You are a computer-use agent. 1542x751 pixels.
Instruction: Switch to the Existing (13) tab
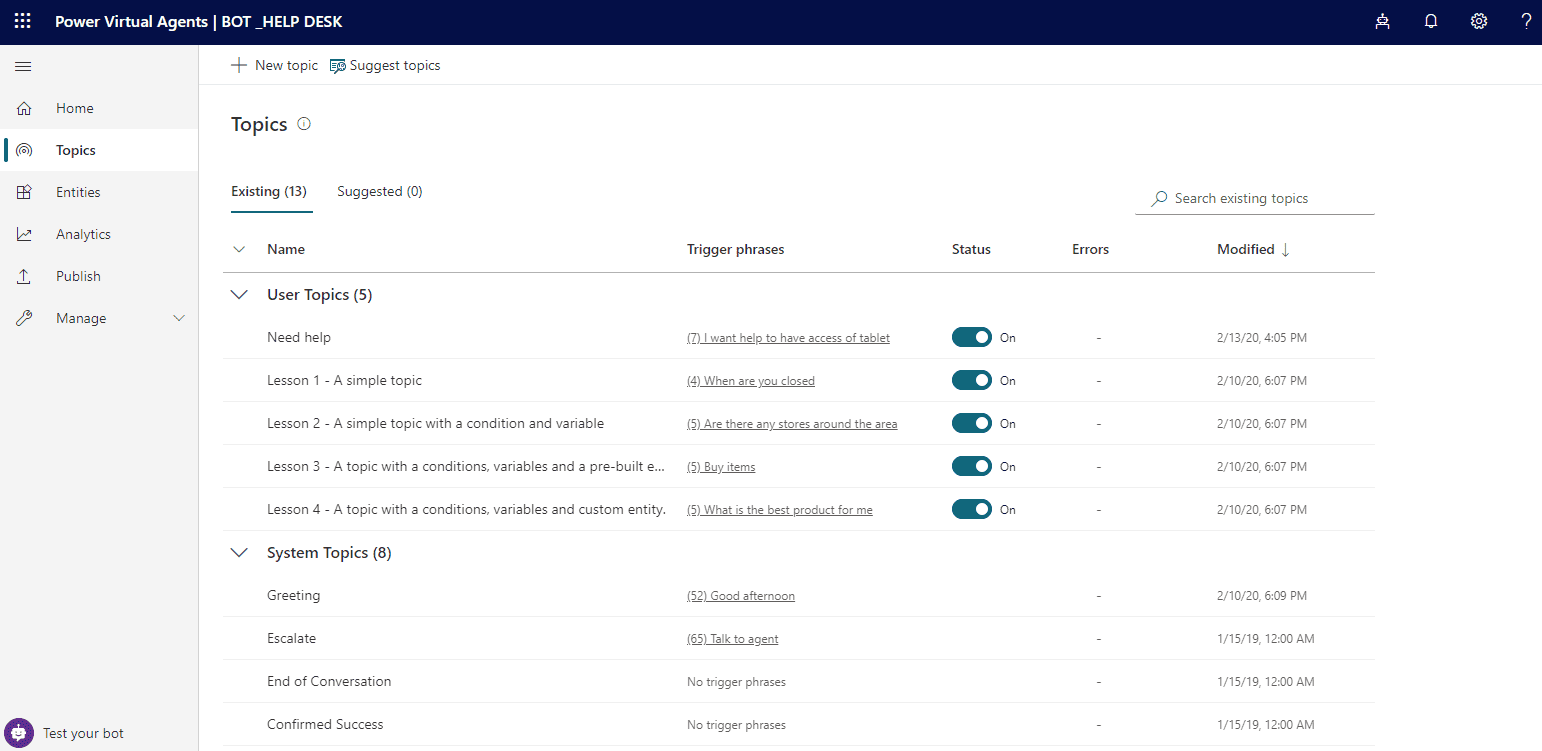pyautogui.click(x=269, y=191)
